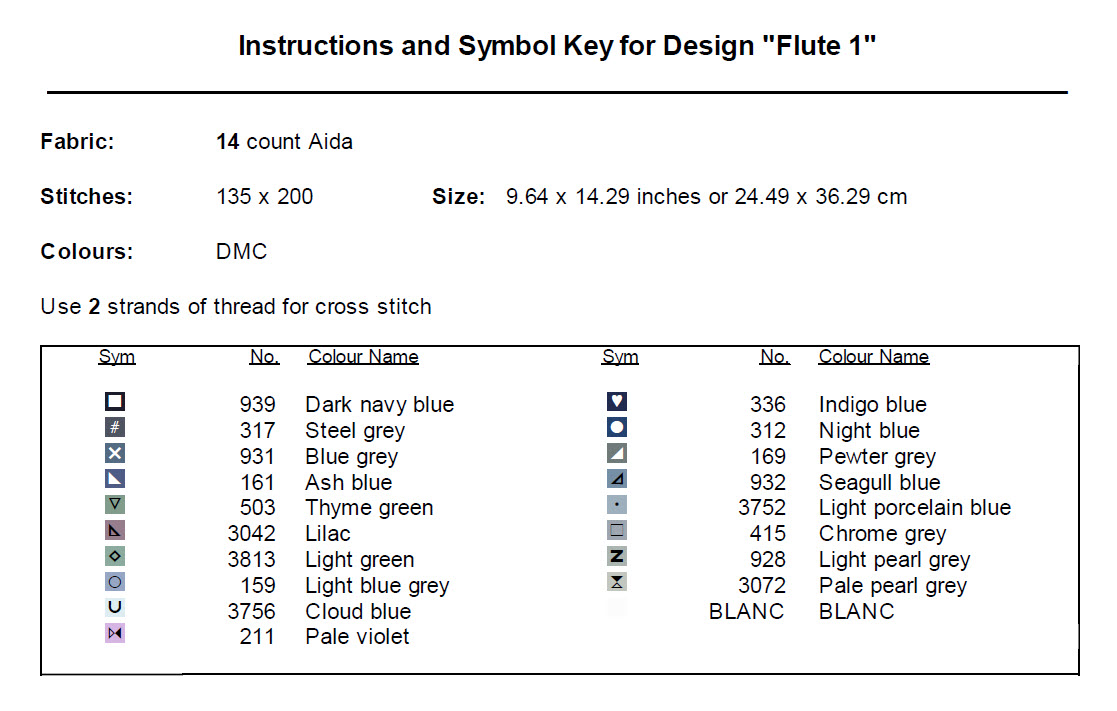1117x711 pixels.
Task: Select the Chrome grey 415 square symbol
Action: click(x=617, y=531)
